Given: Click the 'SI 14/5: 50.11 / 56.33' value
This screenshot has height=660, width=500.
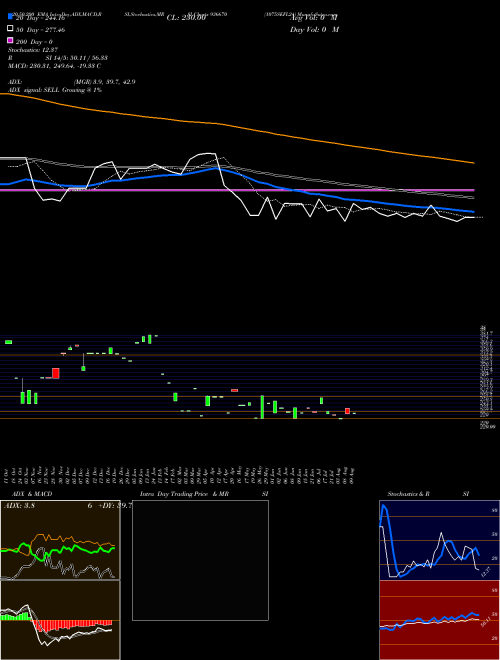Looking at the screenshot, I should (x=77, y=58).
